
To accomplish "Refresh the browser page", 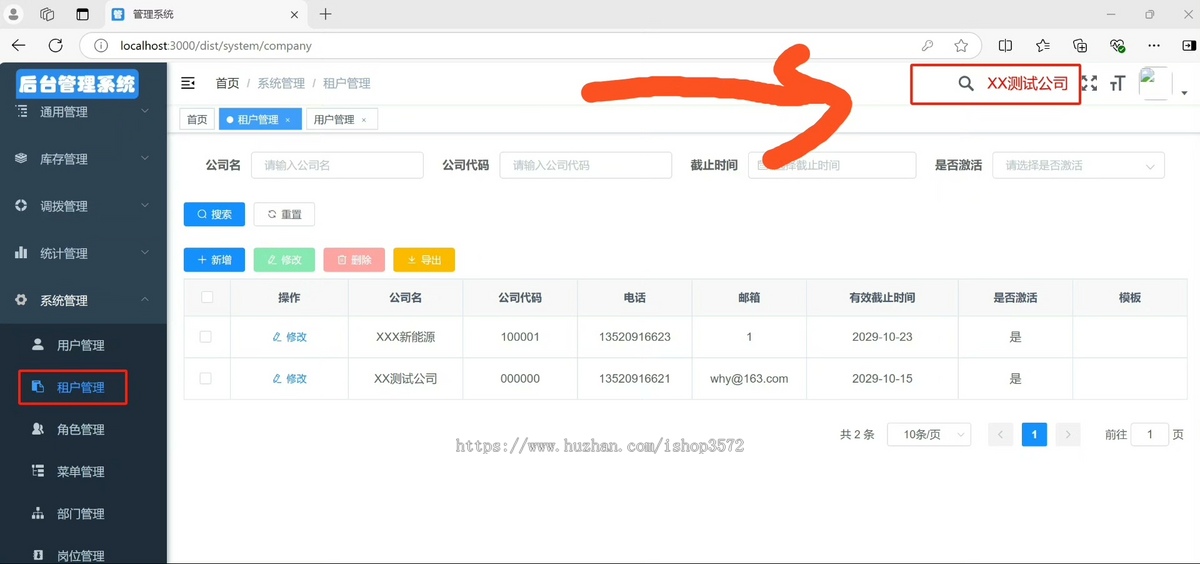I will click(x=56, y=45).
